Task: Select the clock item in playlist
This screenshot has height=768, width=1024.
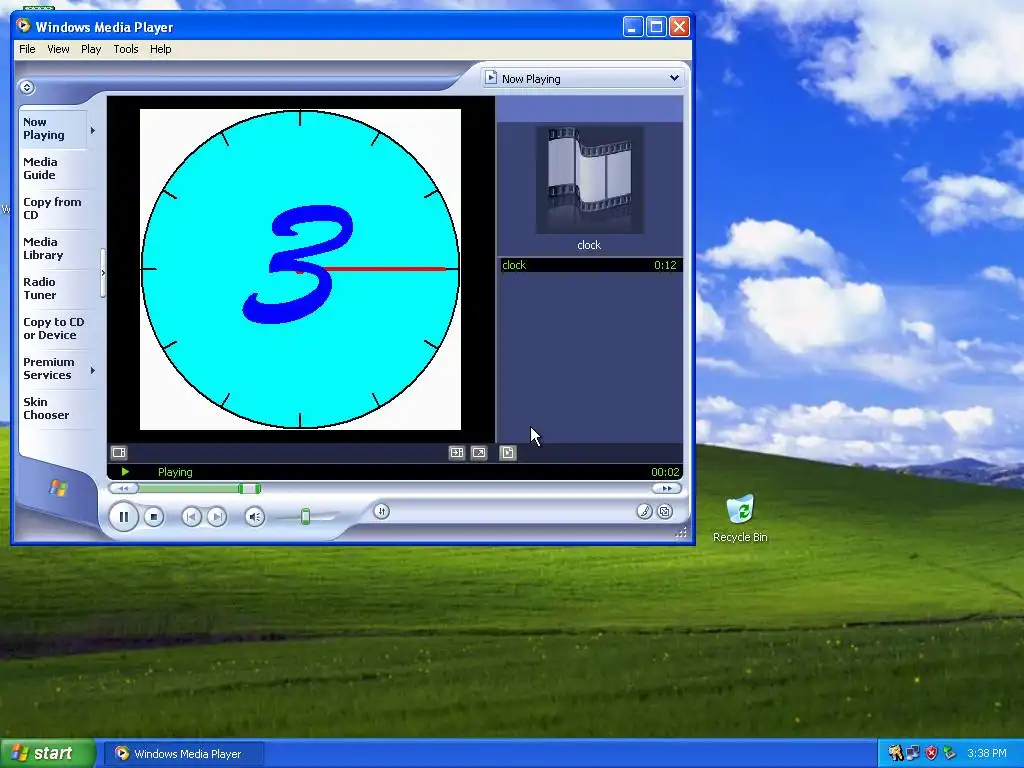Action: point(590,264)
